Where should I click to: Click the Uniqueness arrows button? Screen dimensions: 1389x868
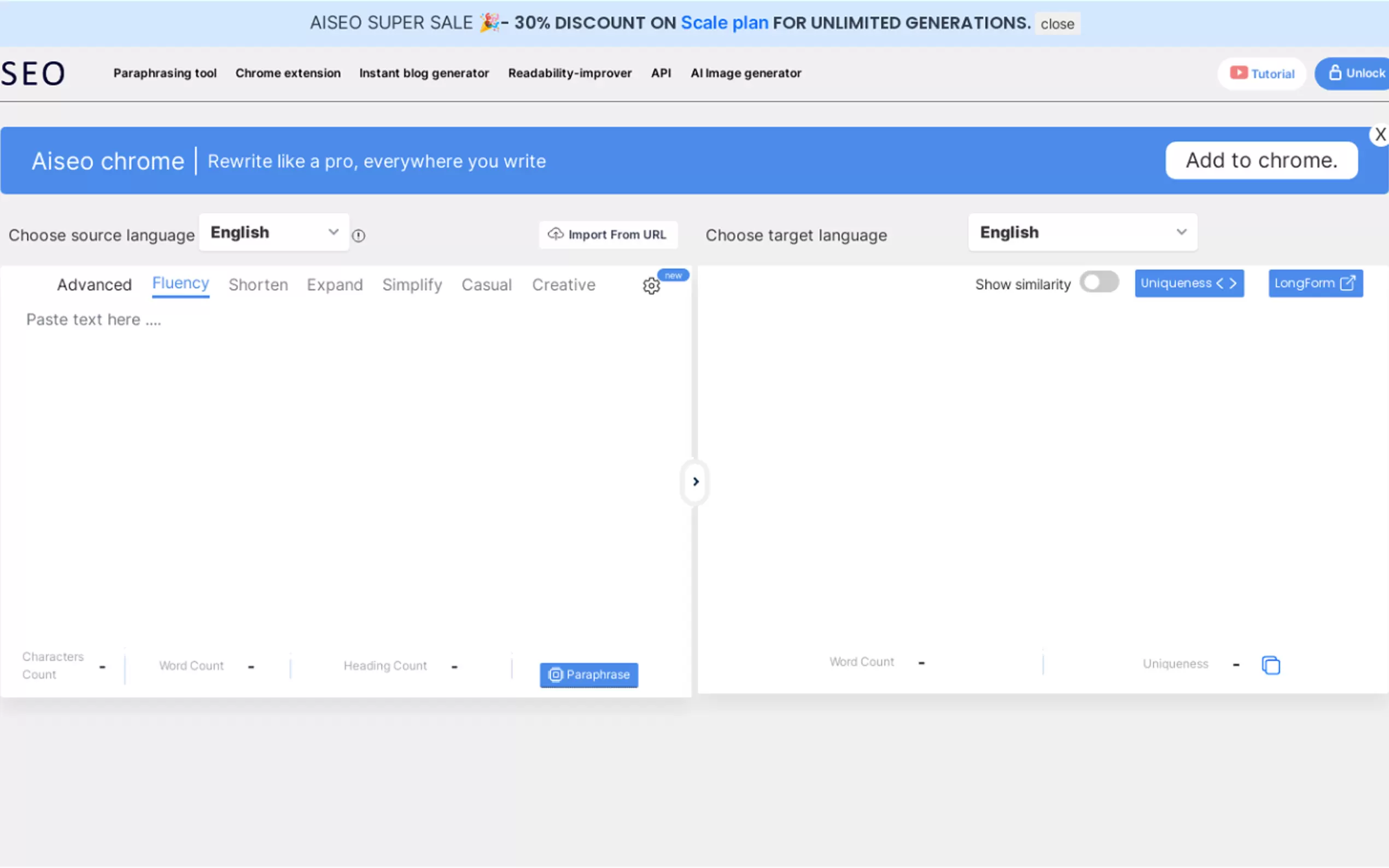pyautogui.click(x=1189, y=283)
